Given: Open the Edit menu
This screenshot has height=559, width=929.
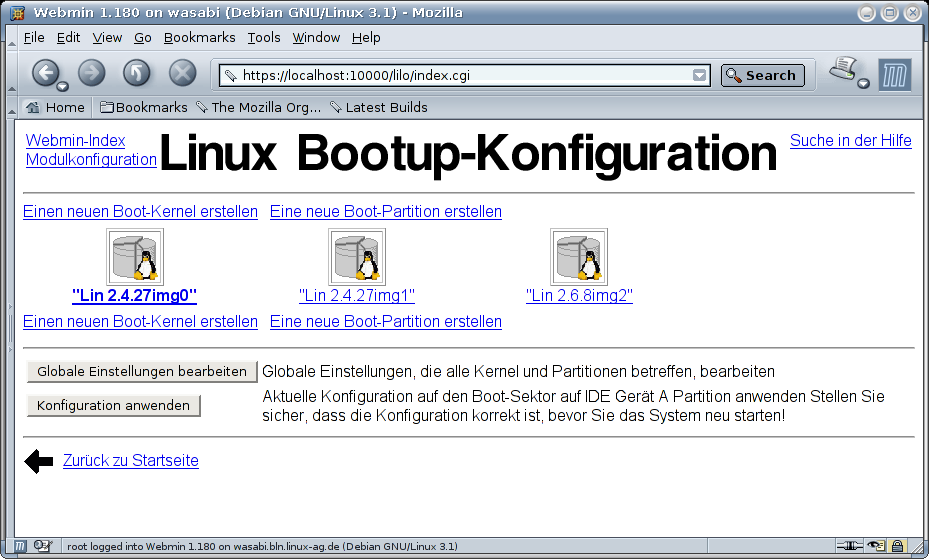Looking at the screenshot, I should (x=68, y=37).
